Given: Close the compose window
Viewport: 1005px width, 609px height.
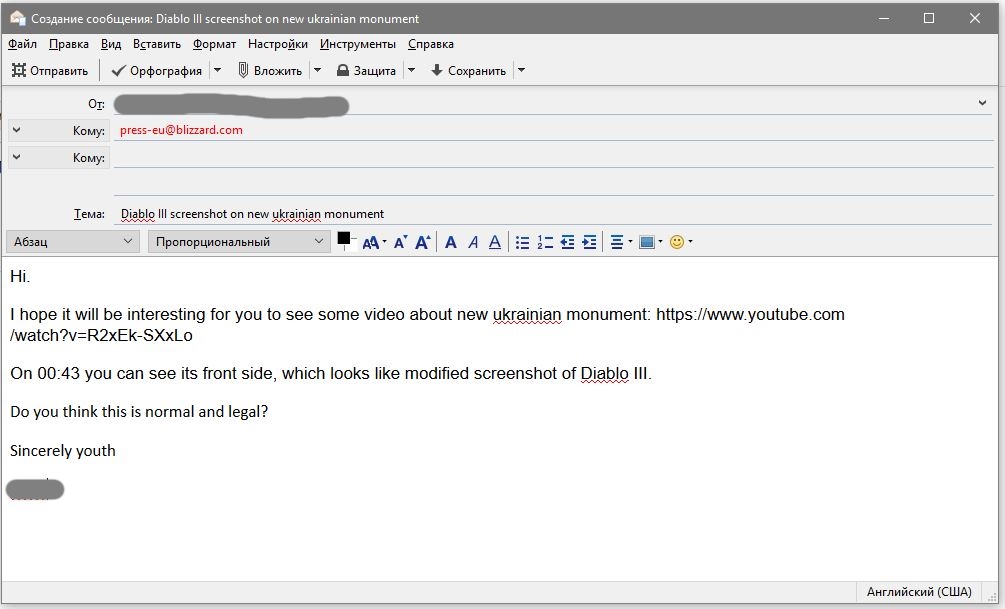Looking at the screenshot, I should [975, 18].
